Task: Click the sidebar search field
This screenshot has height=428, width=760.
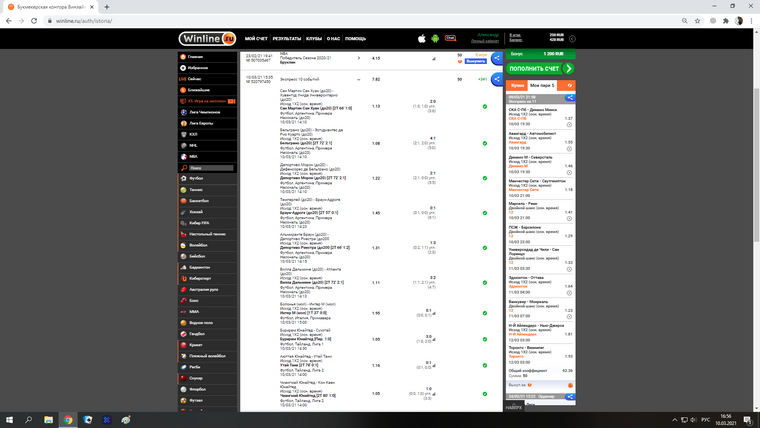Action: (x=211, y=168)
